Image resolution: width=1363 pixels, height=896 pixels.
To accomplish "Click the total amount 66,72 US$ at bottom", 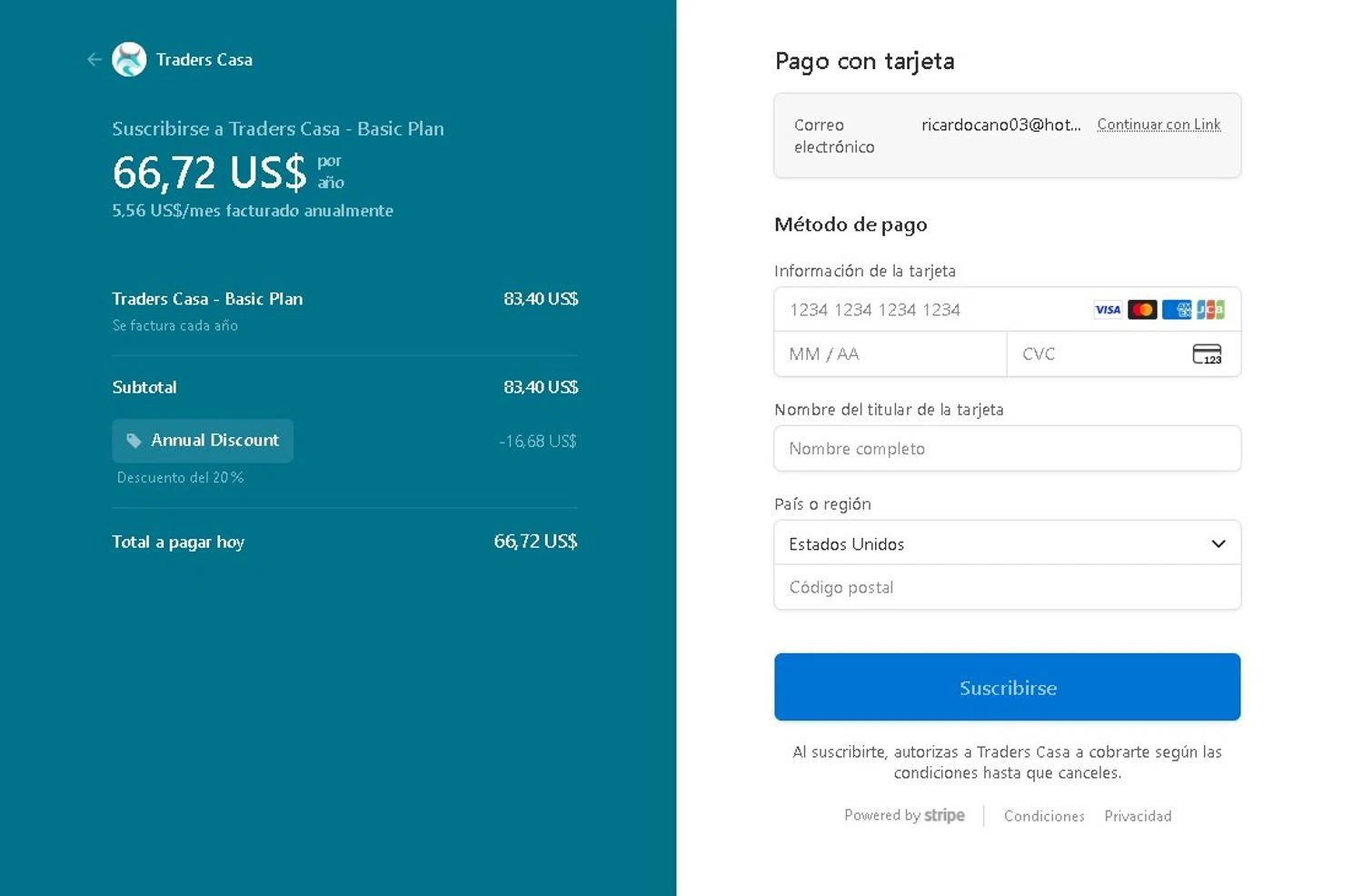I will 536,542.
